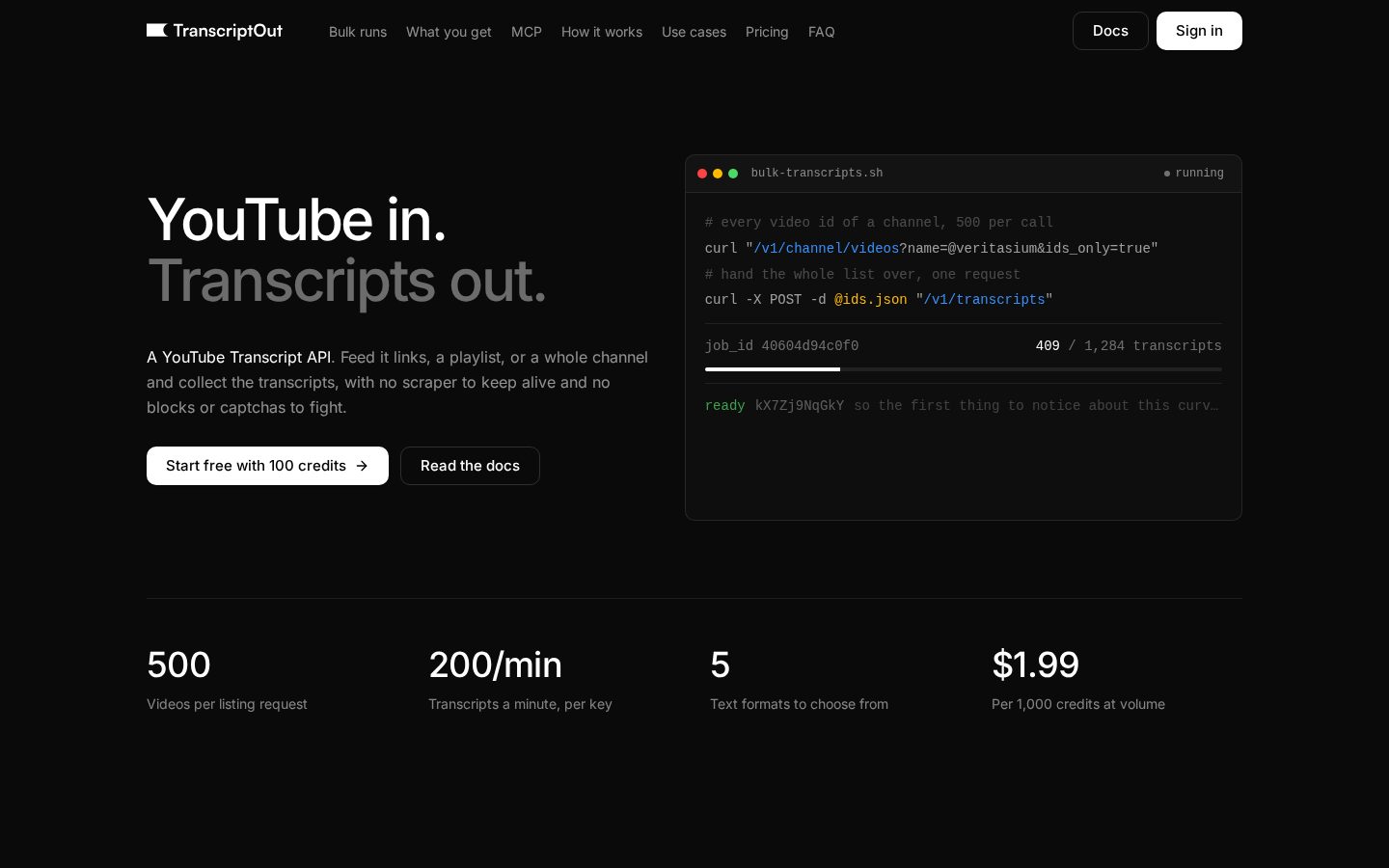Click the TranscriptOut logo
The height and width of the screenshot is (868, 1389).
[x=214, y=31]
